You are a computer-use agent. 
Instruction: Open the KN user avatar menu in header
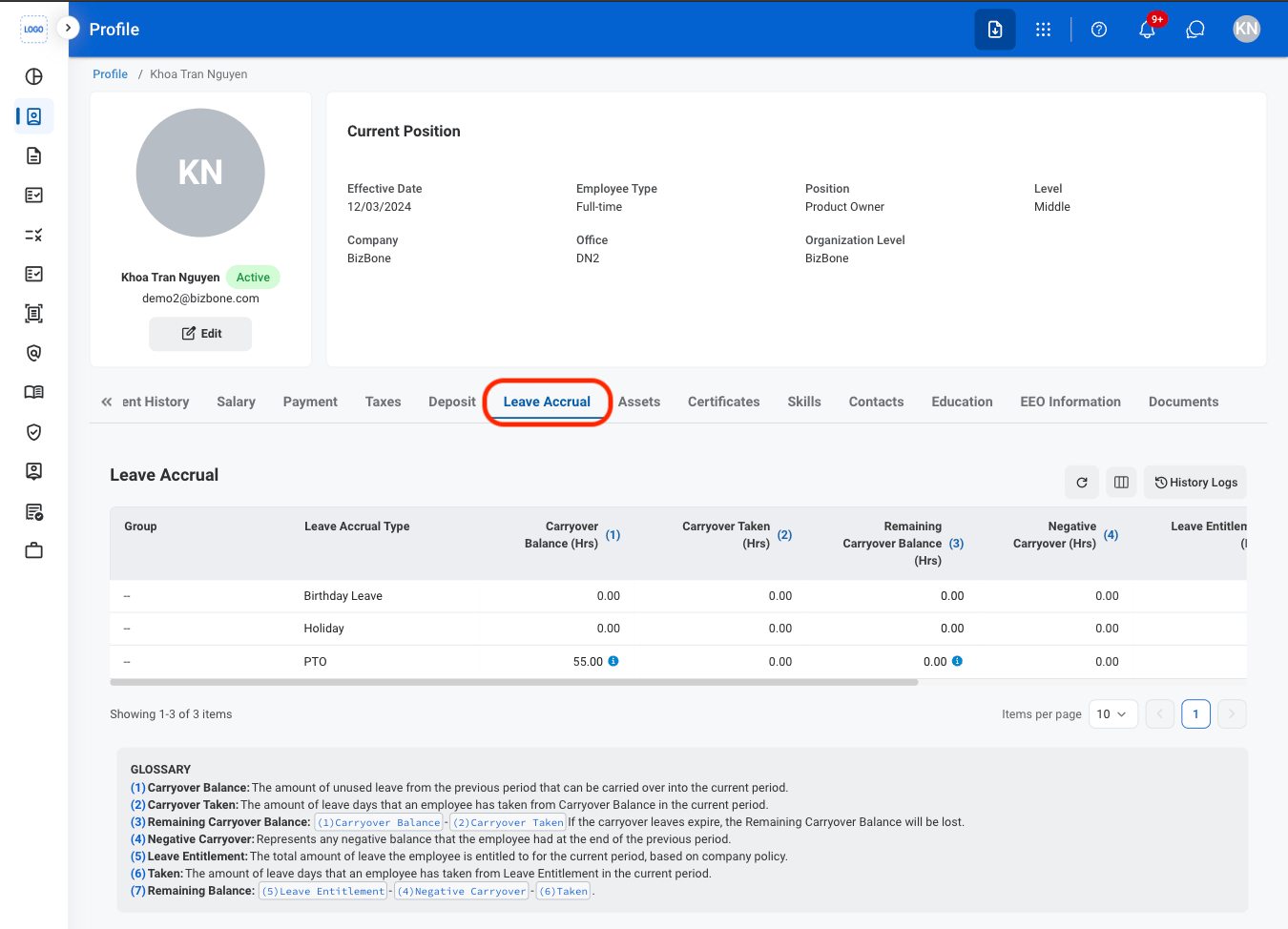tap(1246, 30)
